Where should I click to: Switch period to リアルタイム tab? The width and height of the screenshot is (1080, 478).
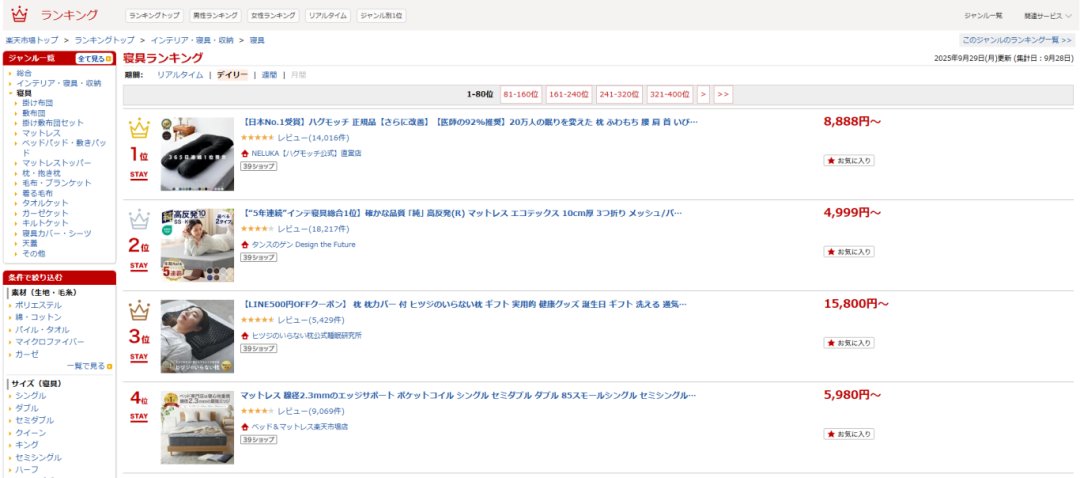pyautogui.click(x=180, y=75)
